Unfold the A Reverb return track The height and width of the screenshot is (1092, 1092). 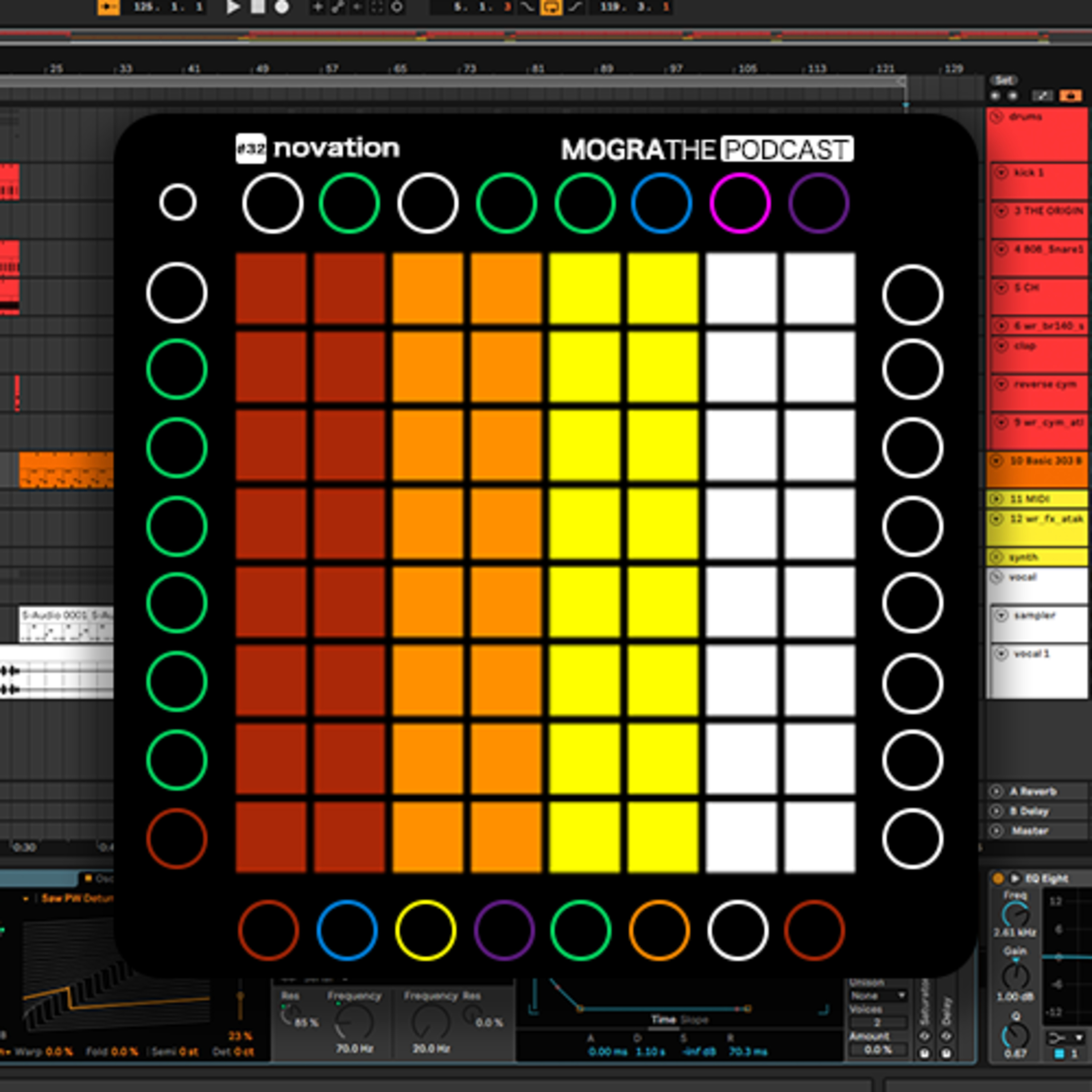coord(997,791)
